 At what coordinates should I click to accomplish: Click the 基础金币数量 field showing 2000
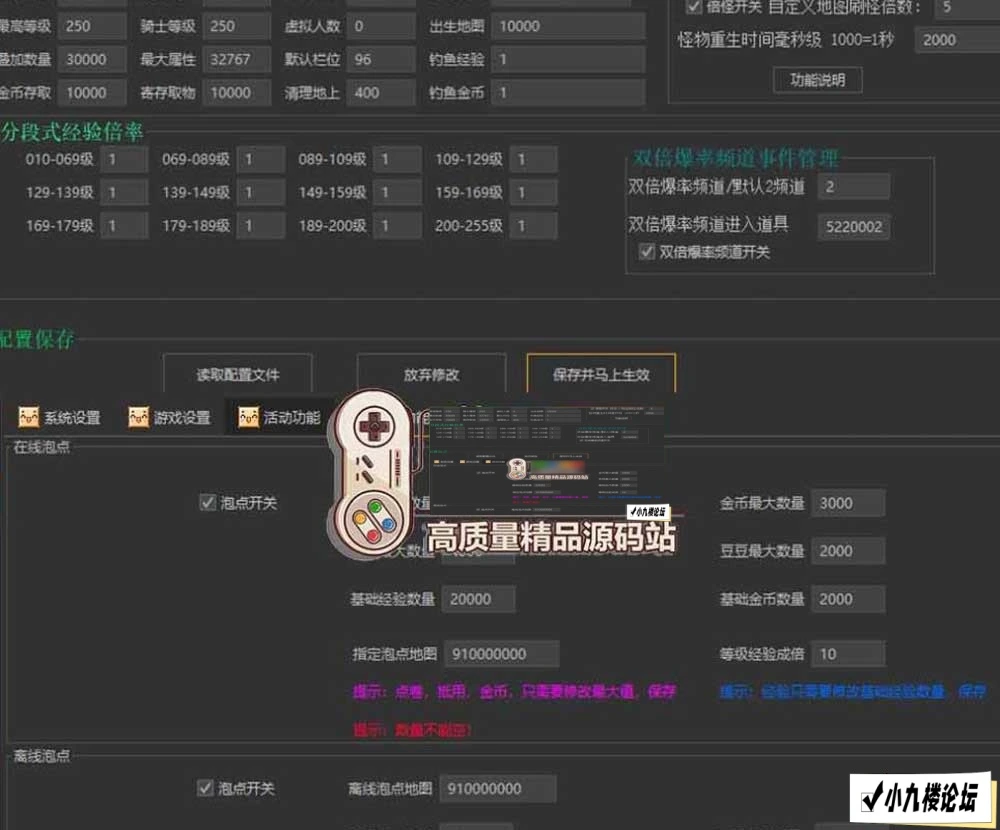point(848,599)
